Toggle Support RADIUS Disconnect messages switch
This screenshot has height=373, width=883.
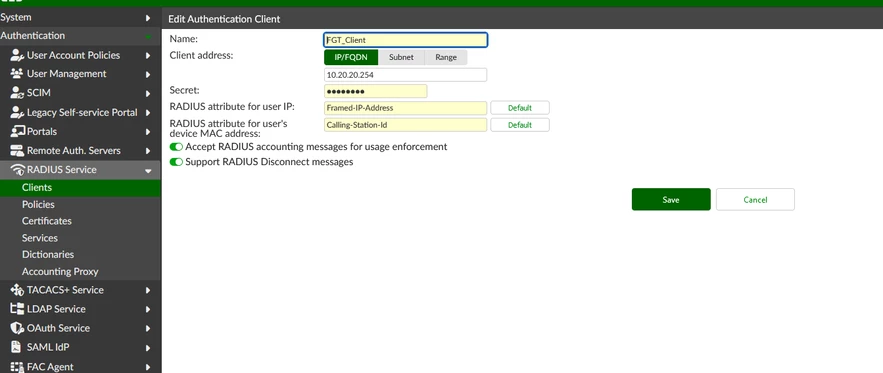coord(176,162)
